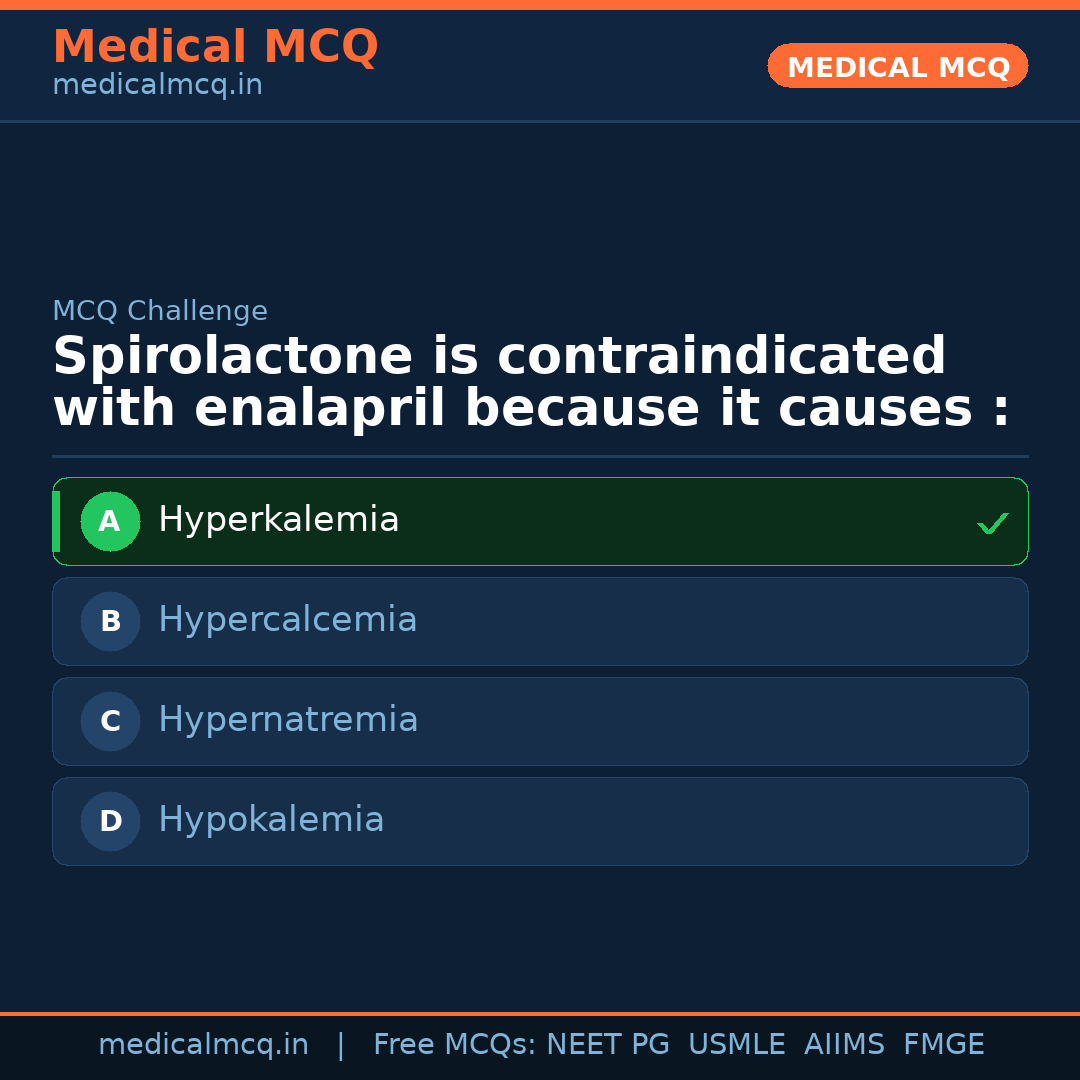
Task: Click the Free MCQs footer text
Action: 453,1045
